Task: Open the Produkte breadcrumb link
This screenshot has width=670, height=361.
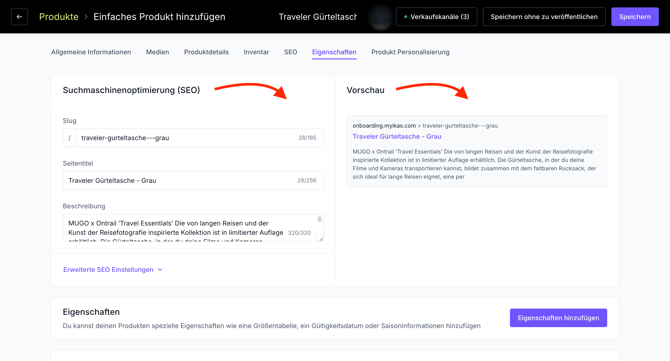Action: (x=59, y=17)
